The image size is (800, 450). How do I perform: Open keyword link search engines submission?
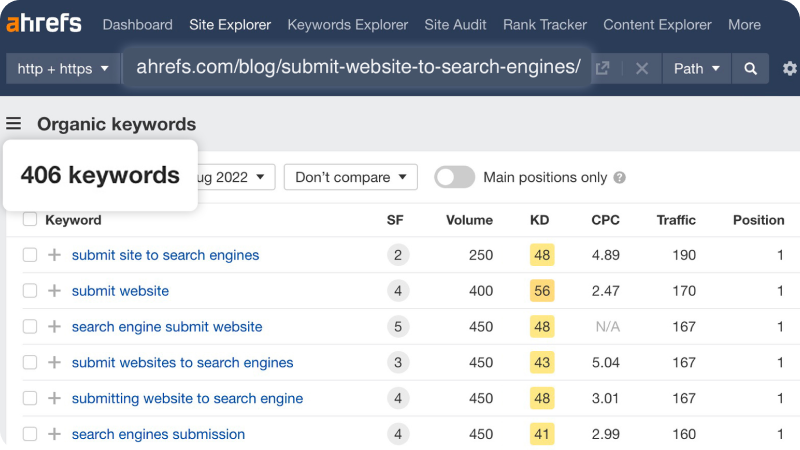click(158, 434)
